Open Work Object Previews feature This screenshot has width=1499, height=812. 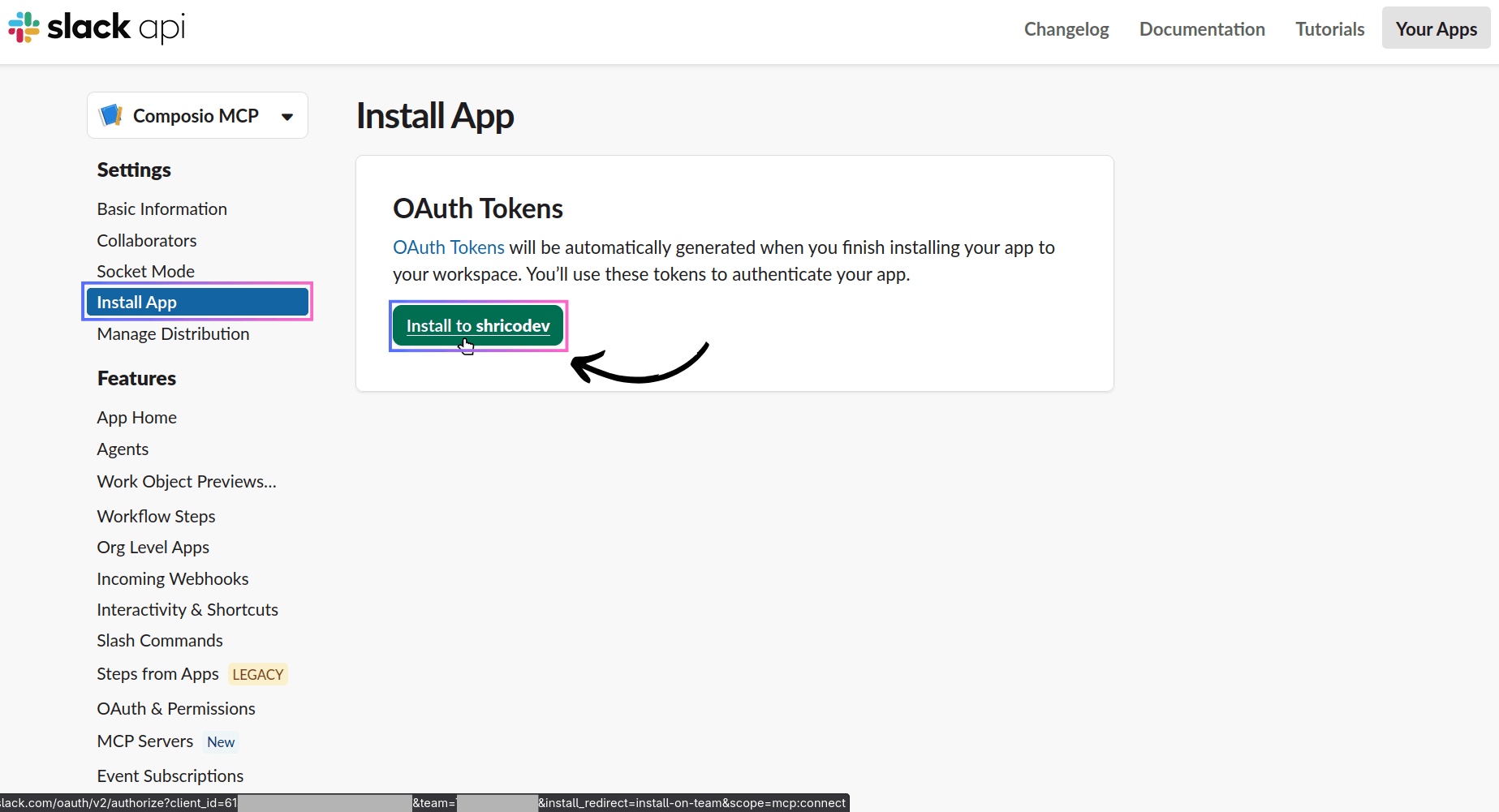click(187, 482)
